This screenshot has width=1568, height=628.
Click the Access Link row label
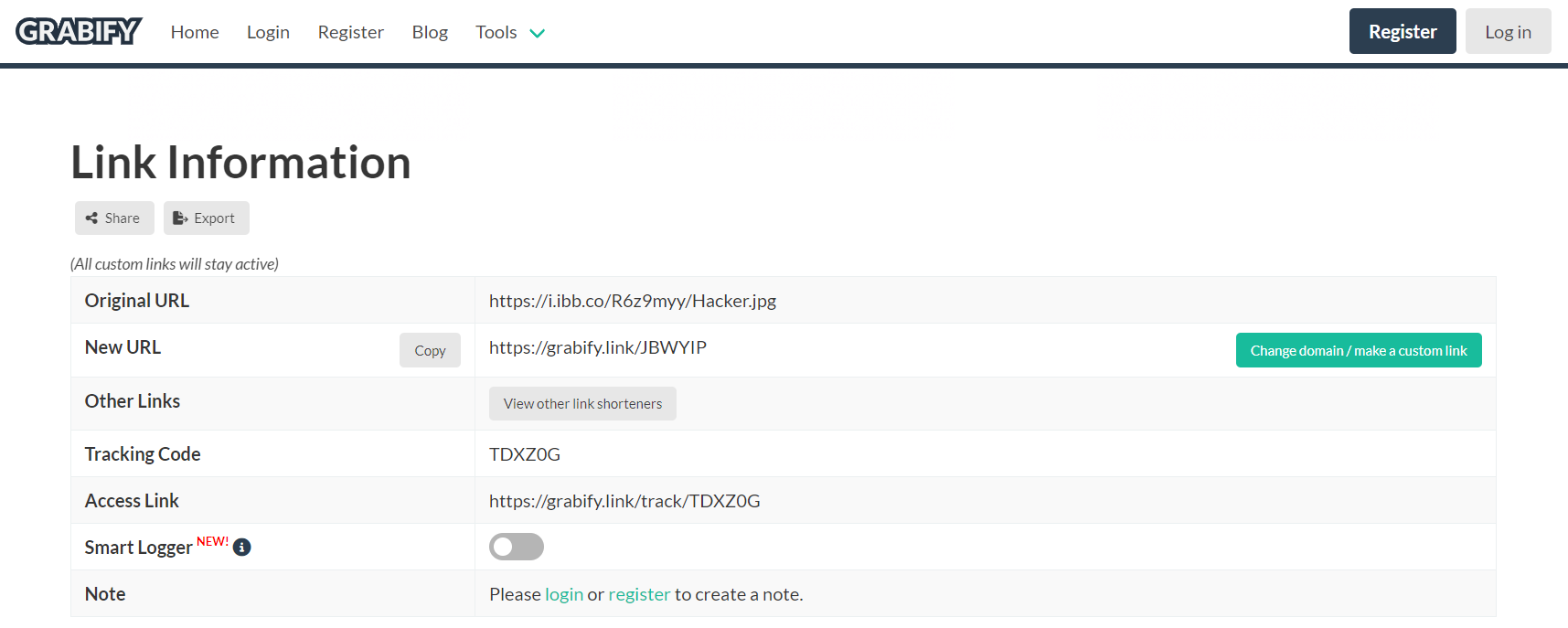[132, 501]
